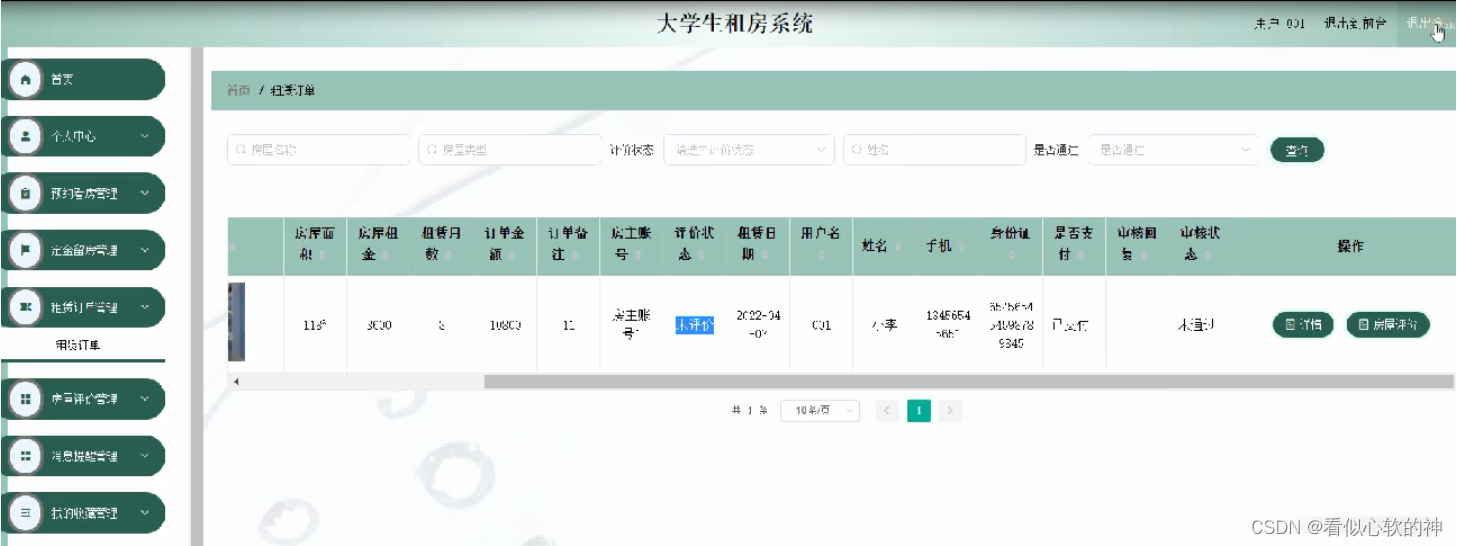The image size is (1457, 546).
Task: Sort table by 租赁月数 column arrows
Action: [450, 255]
